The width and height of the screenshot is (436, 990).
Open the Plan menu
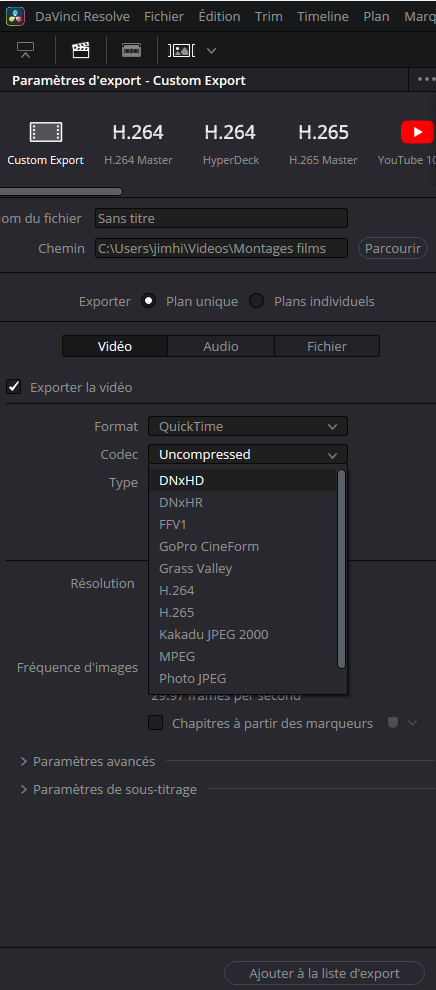[x=376, y=16]
